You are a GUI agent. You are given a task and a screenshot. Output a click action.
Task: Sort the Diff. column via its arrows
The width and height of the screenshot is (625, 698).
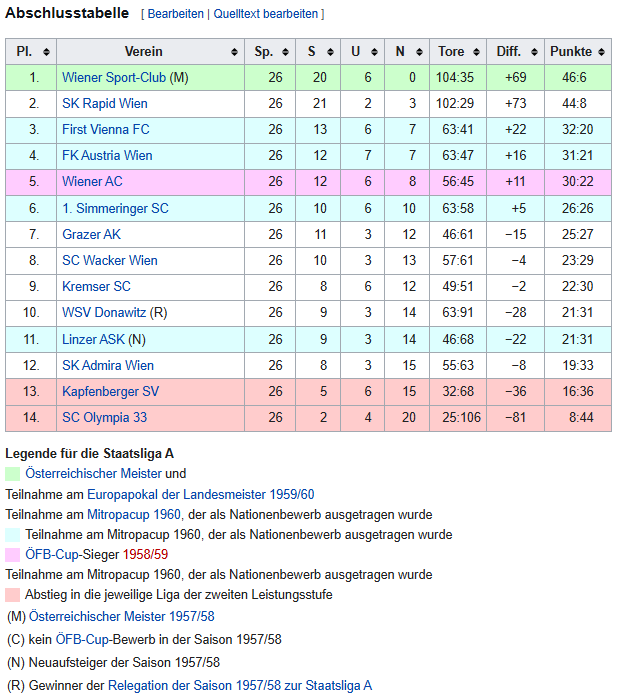click(x=535, y=52)
